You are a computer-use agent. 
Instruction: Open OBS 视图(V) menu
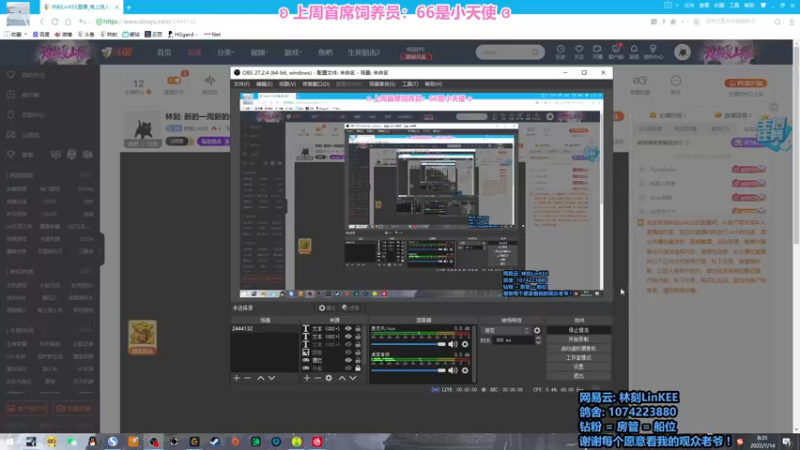click(287, 84)
